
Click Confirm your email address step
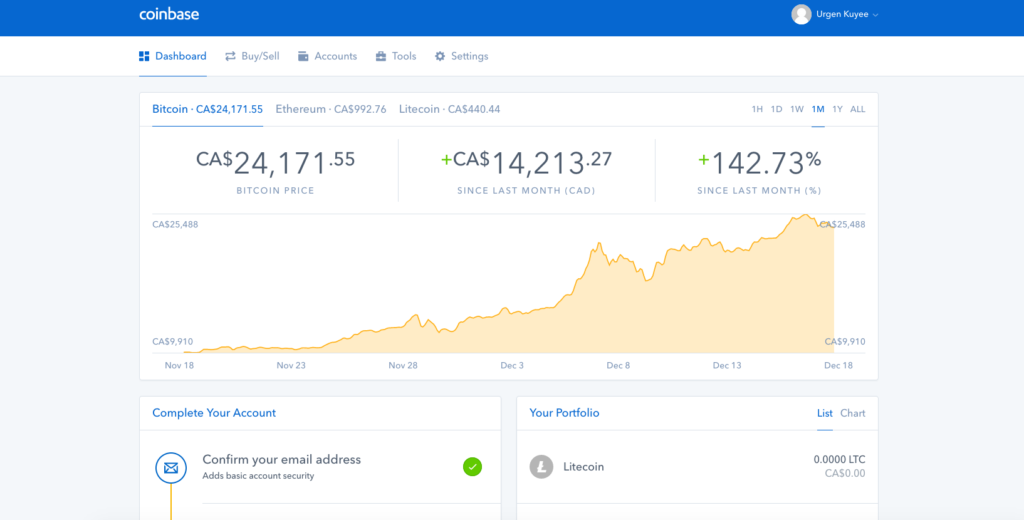[x=281, y=459]
